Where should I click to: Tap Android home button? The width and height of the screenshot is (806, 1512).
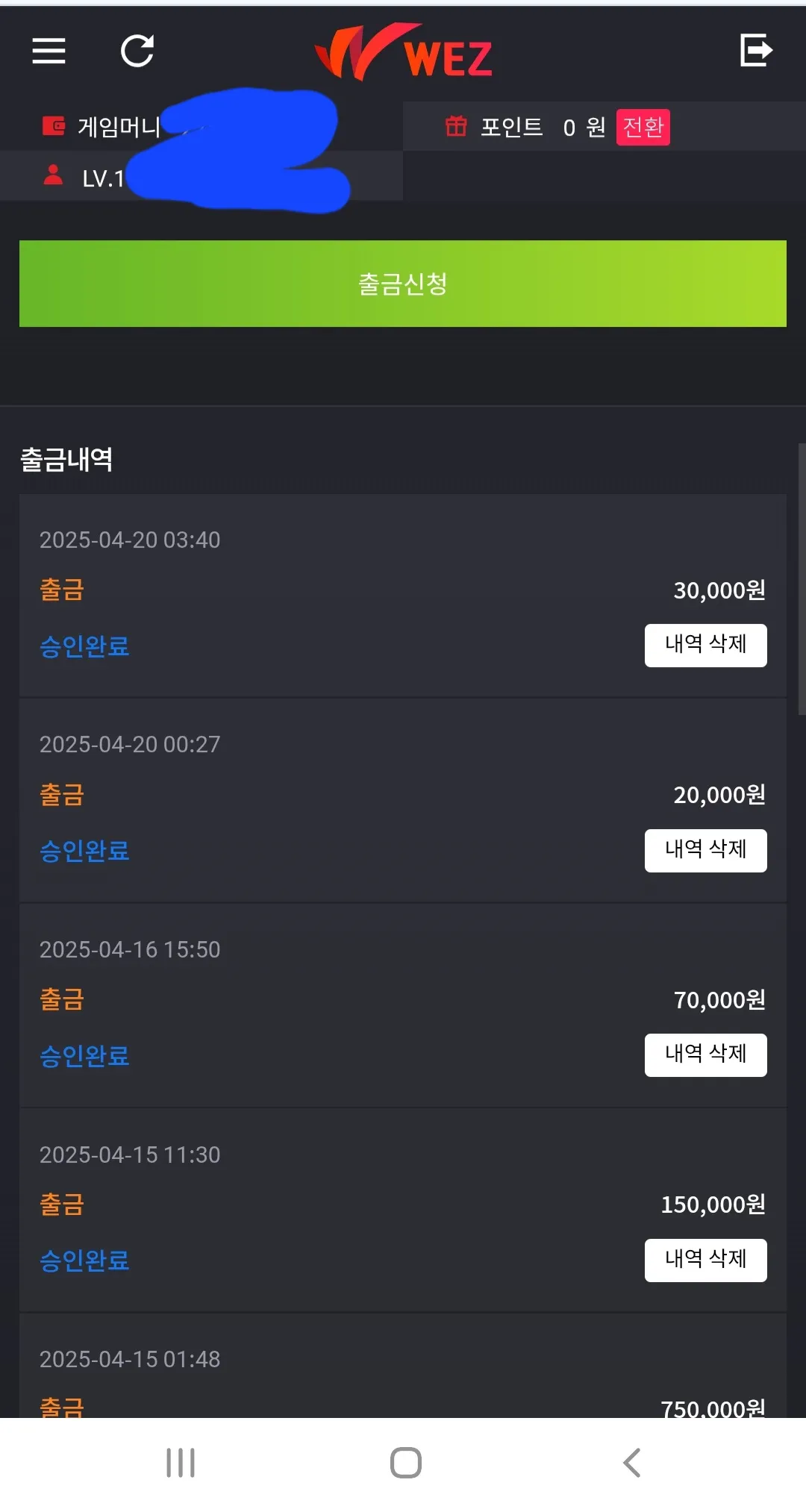[406, 1463]
